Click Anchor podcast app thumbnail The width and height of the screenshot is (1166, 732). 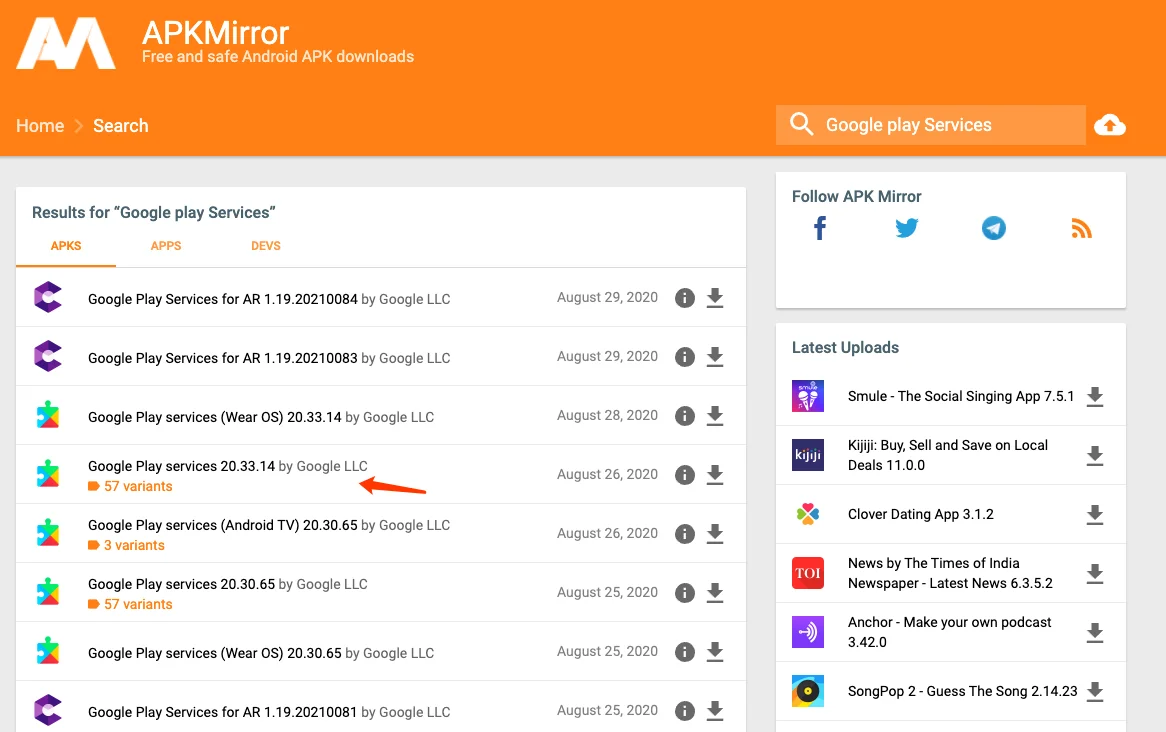click(808, 632)
